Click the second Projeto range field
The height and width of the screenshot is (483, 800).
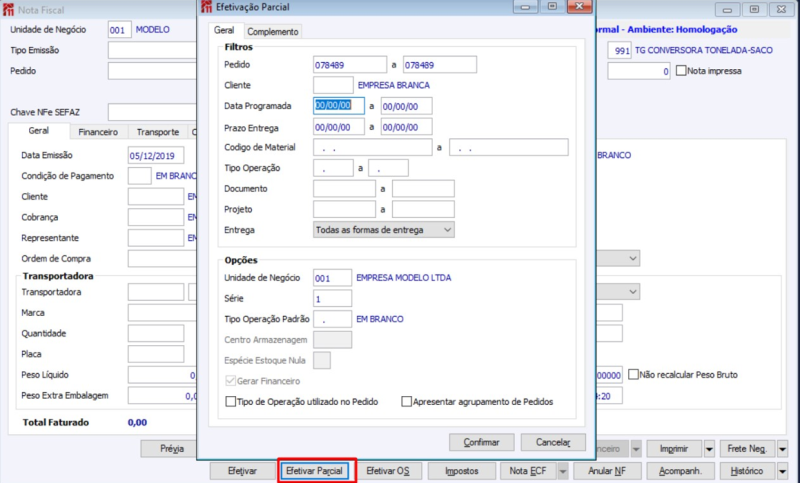click(423, 209)
